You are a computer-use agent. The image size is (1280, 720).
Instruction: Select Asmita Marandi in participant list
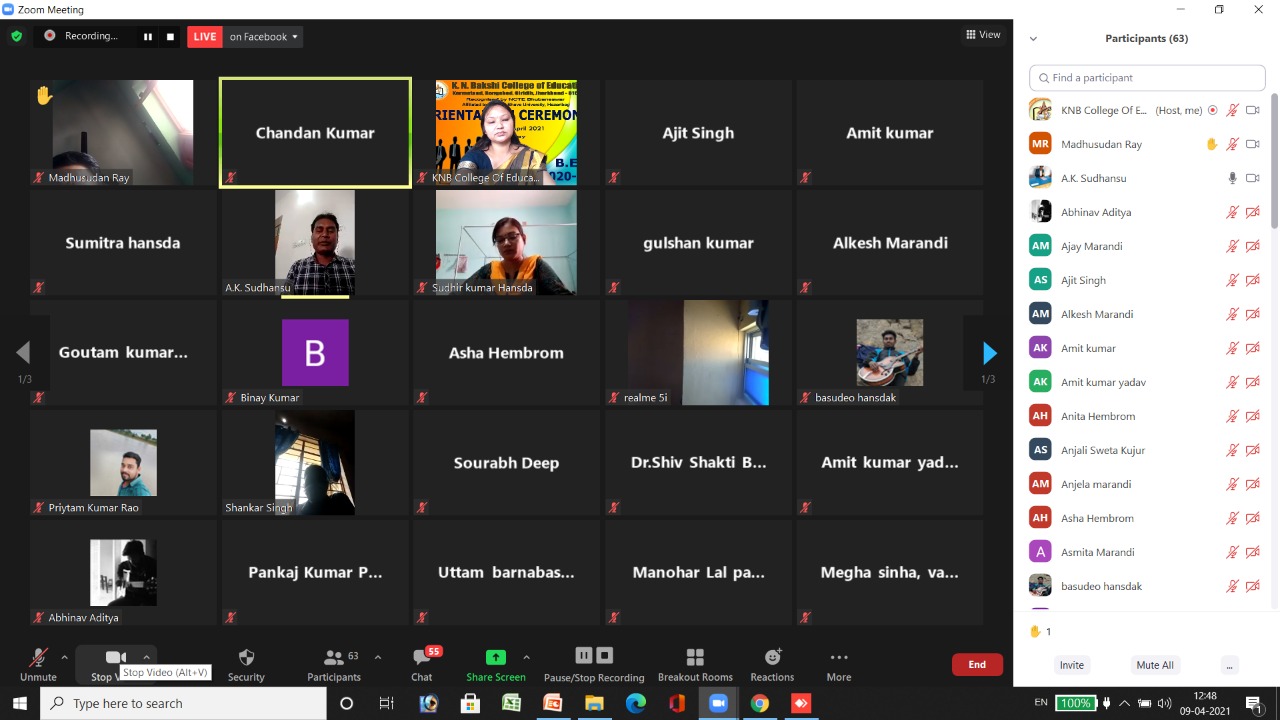click(1145, 552)
